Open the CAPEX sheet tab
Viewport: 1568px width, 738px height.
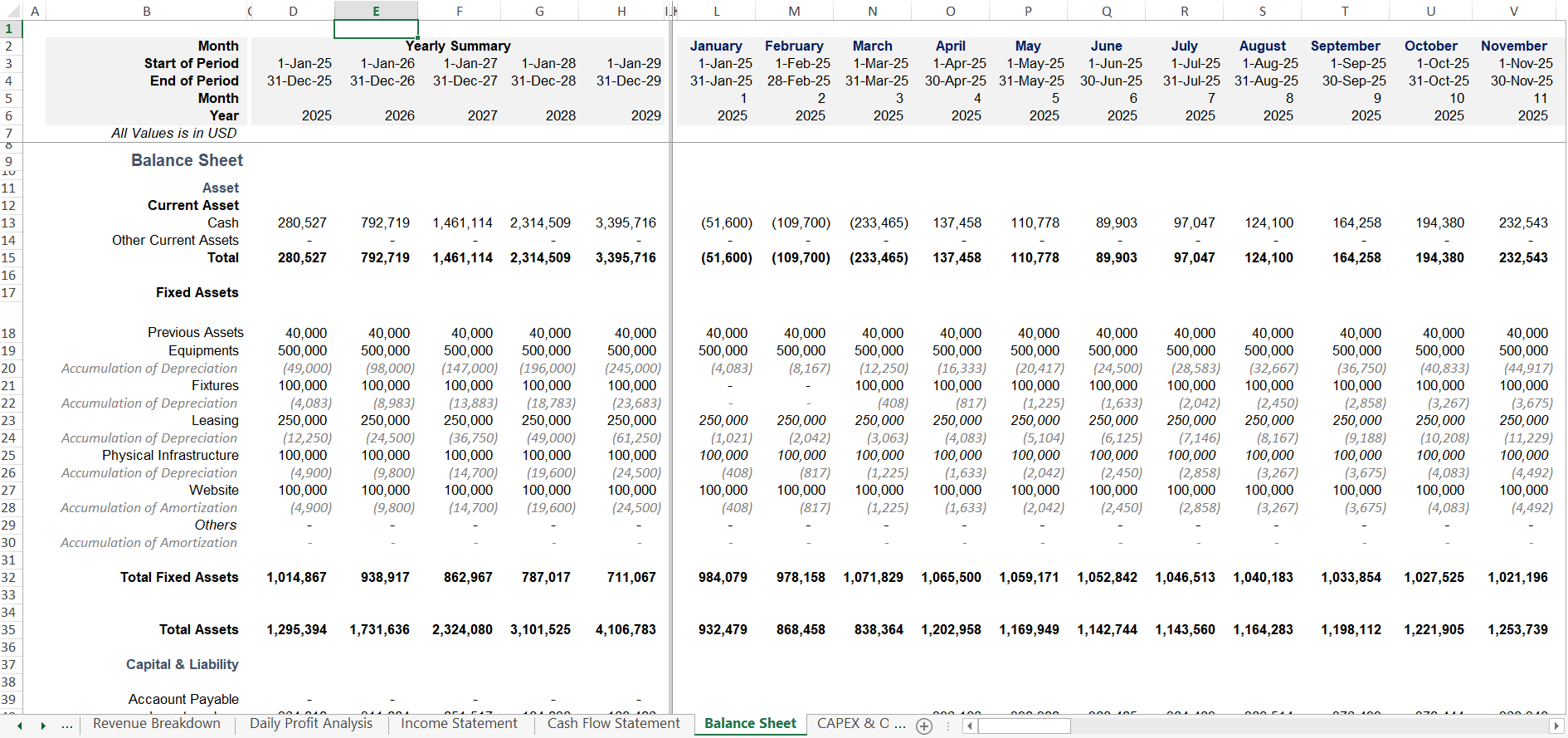860,724
